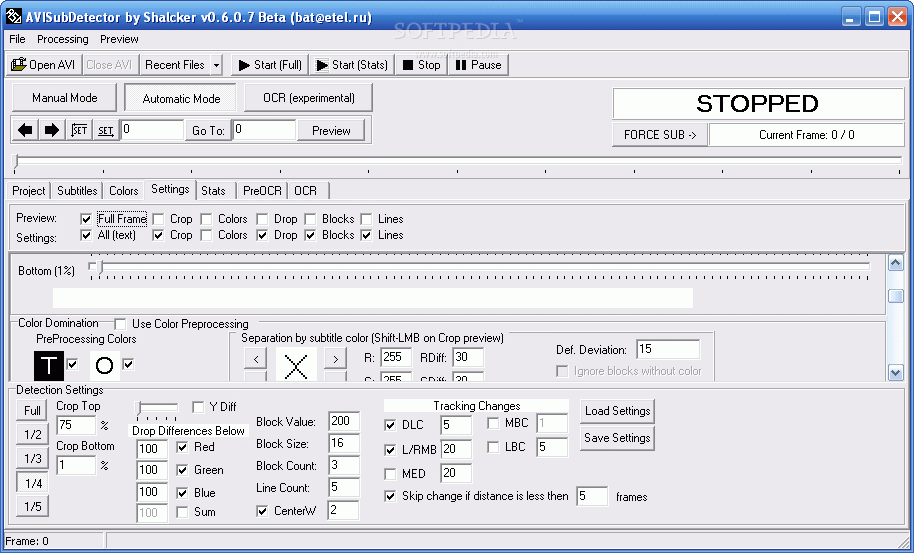Enable the Y Diff checkbox
The height and width of the screenshot is (553, 914).
(x=198, y=407)
